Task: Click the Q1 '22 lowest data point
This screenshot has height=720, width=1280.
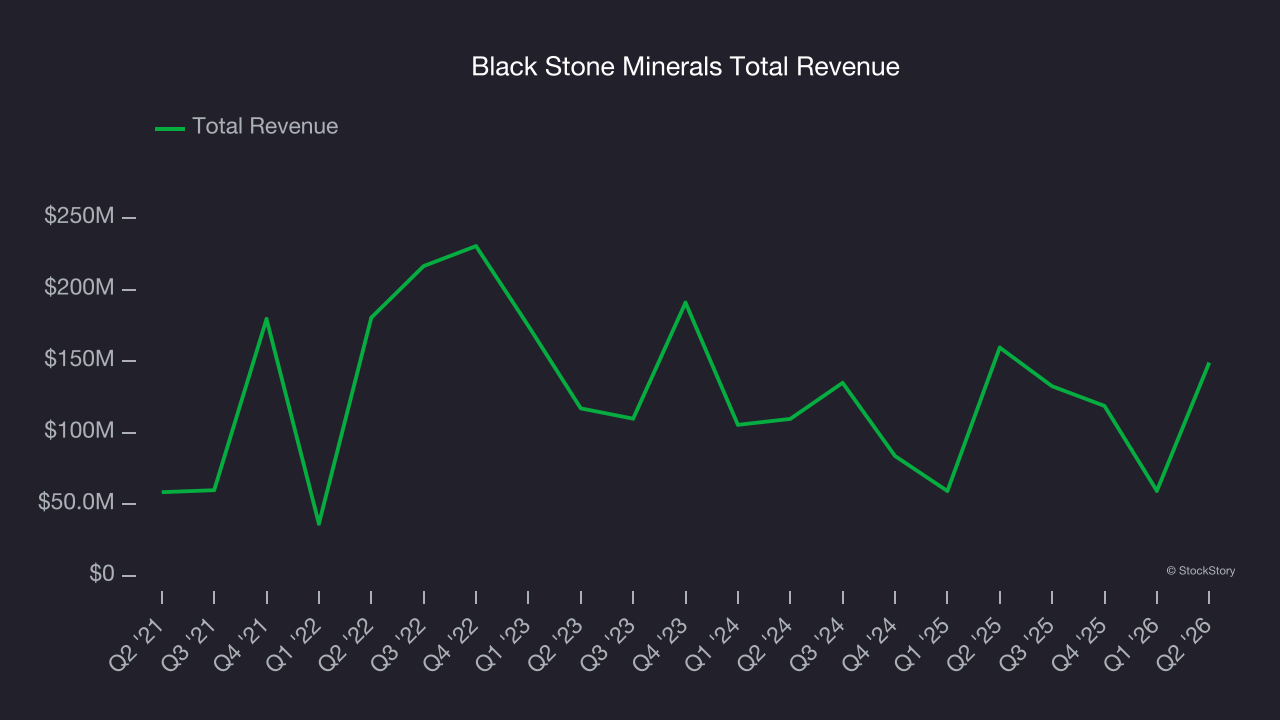Action: tap(319, 524)
